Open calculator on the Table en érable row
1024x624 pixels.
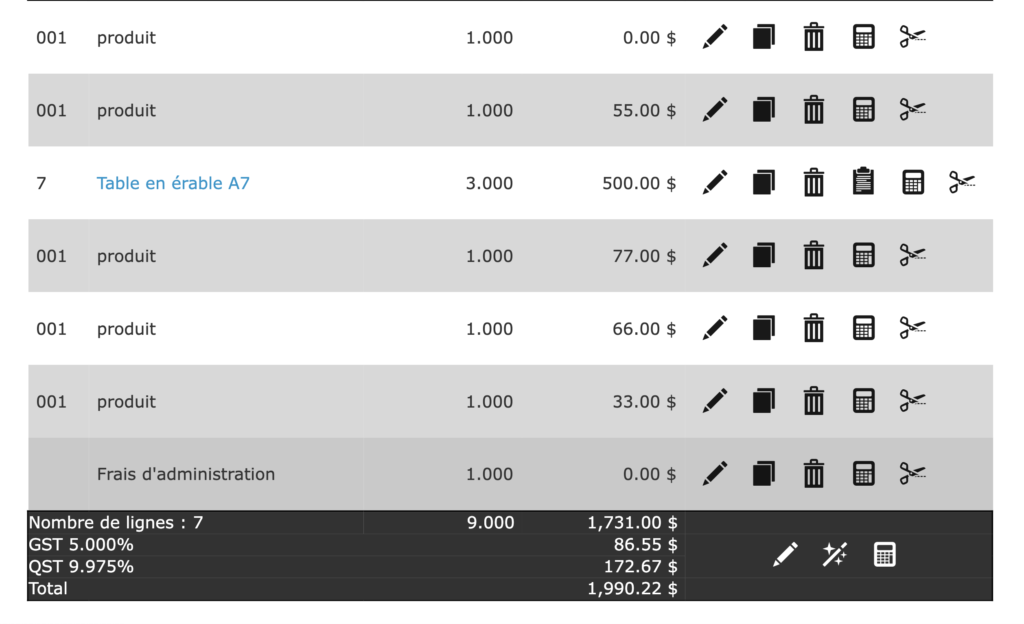tap(913, 183)
